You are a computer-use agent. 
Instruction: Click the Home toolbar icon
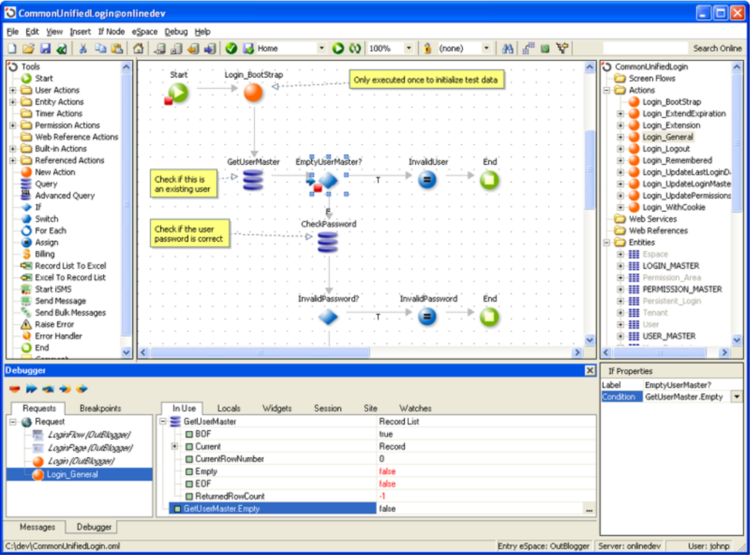(138, 48)
